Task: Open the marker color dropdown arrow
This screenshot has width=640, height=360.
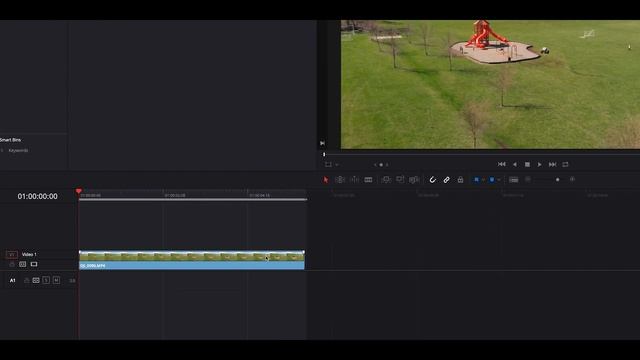Action: 499,180
